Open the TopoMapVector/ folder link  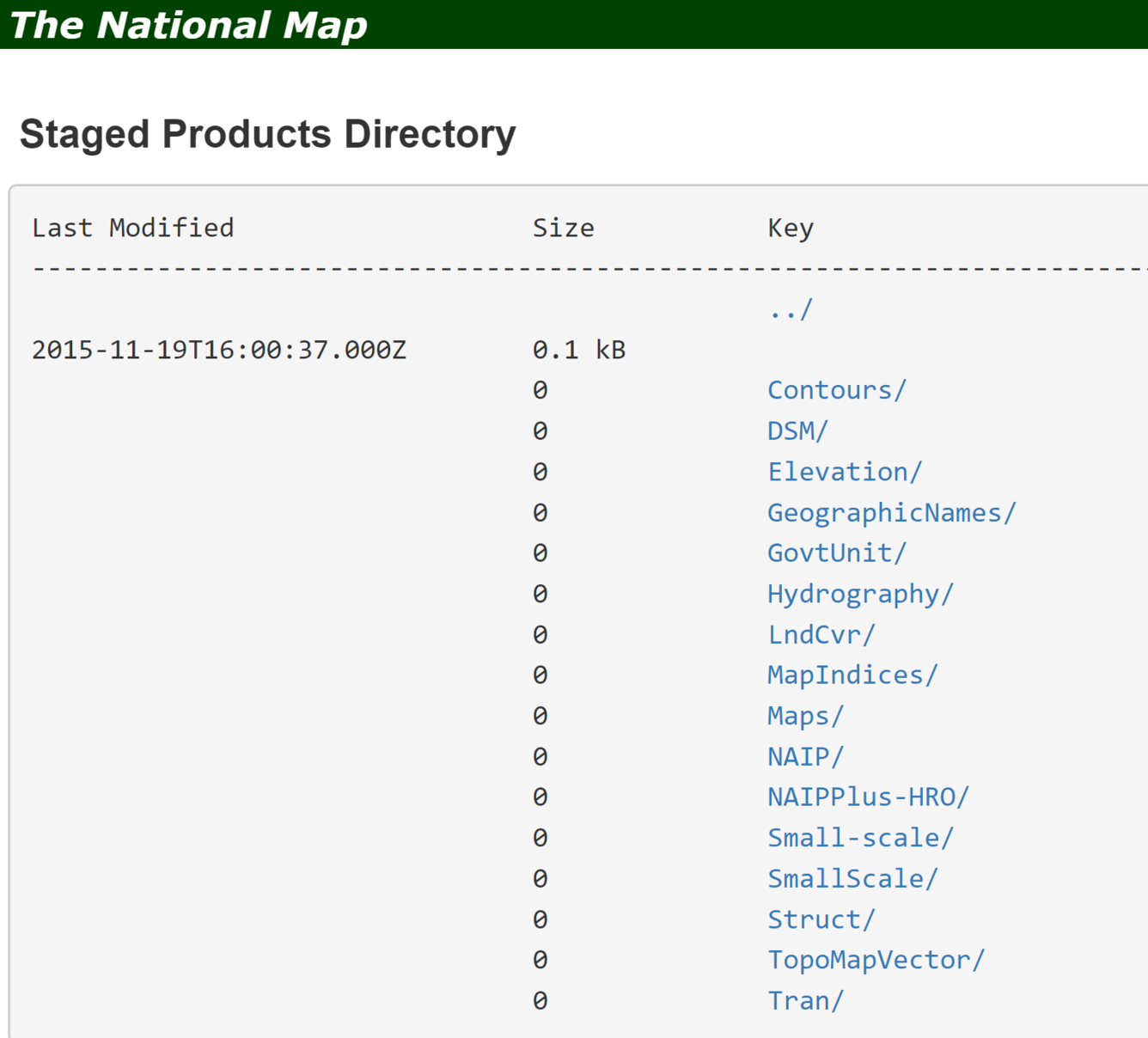(x=876, y=960)
